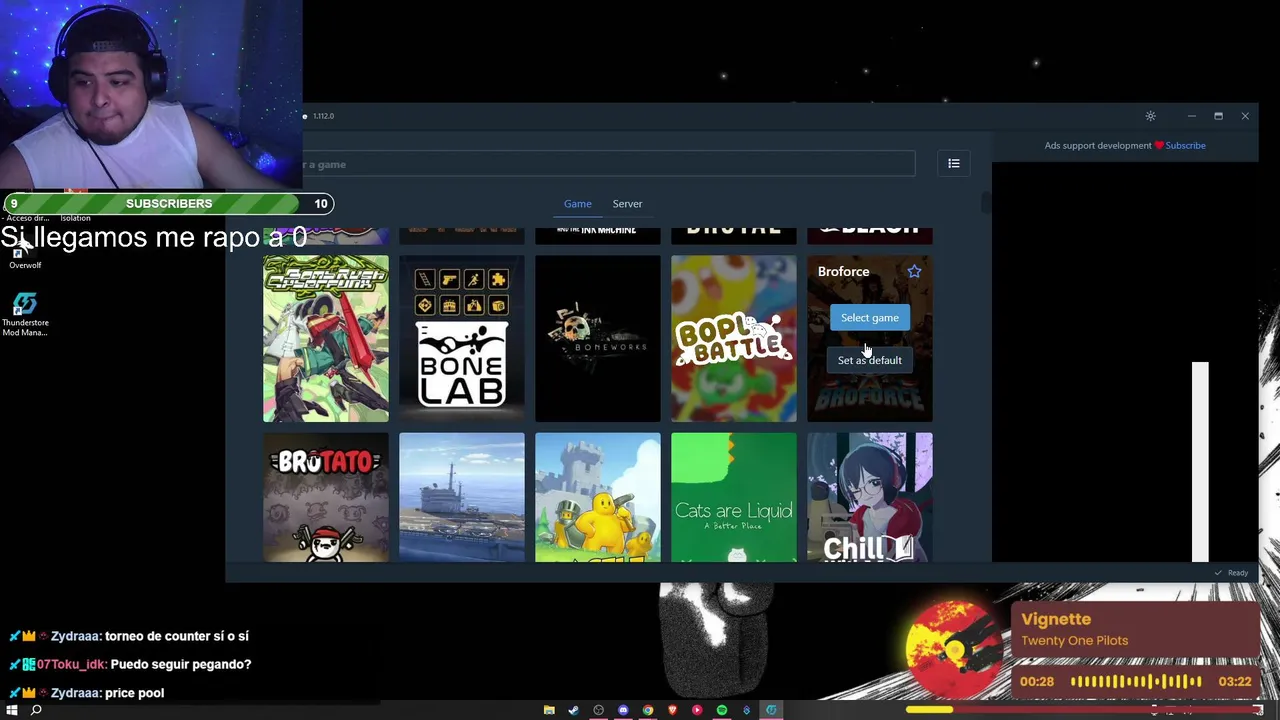
Task: Click the Ads support development text
Action: click(1098, 146)
